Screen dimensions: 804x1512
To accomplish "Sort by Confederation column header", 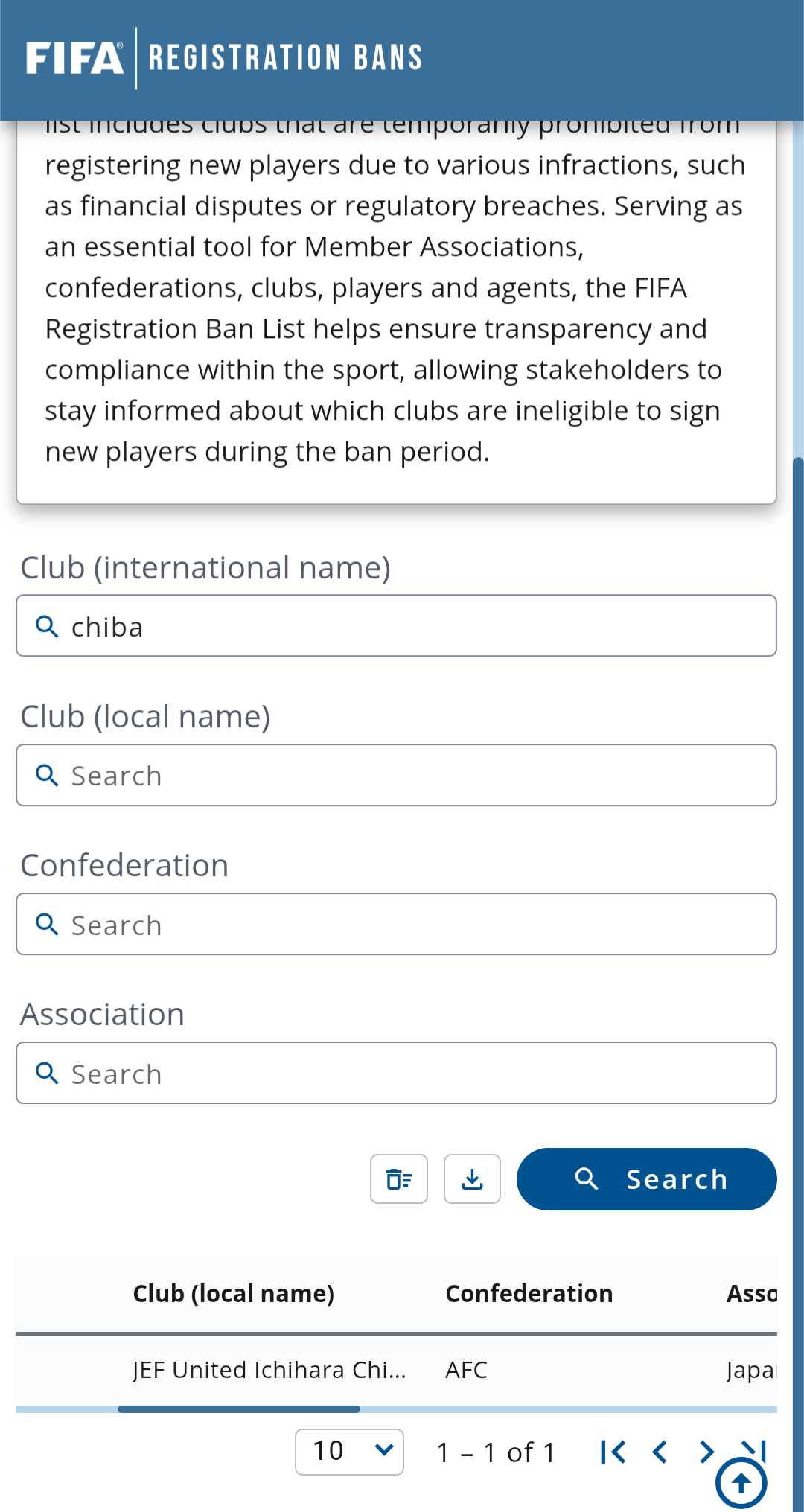I will pyautogui.click(x=529, y=1294).
